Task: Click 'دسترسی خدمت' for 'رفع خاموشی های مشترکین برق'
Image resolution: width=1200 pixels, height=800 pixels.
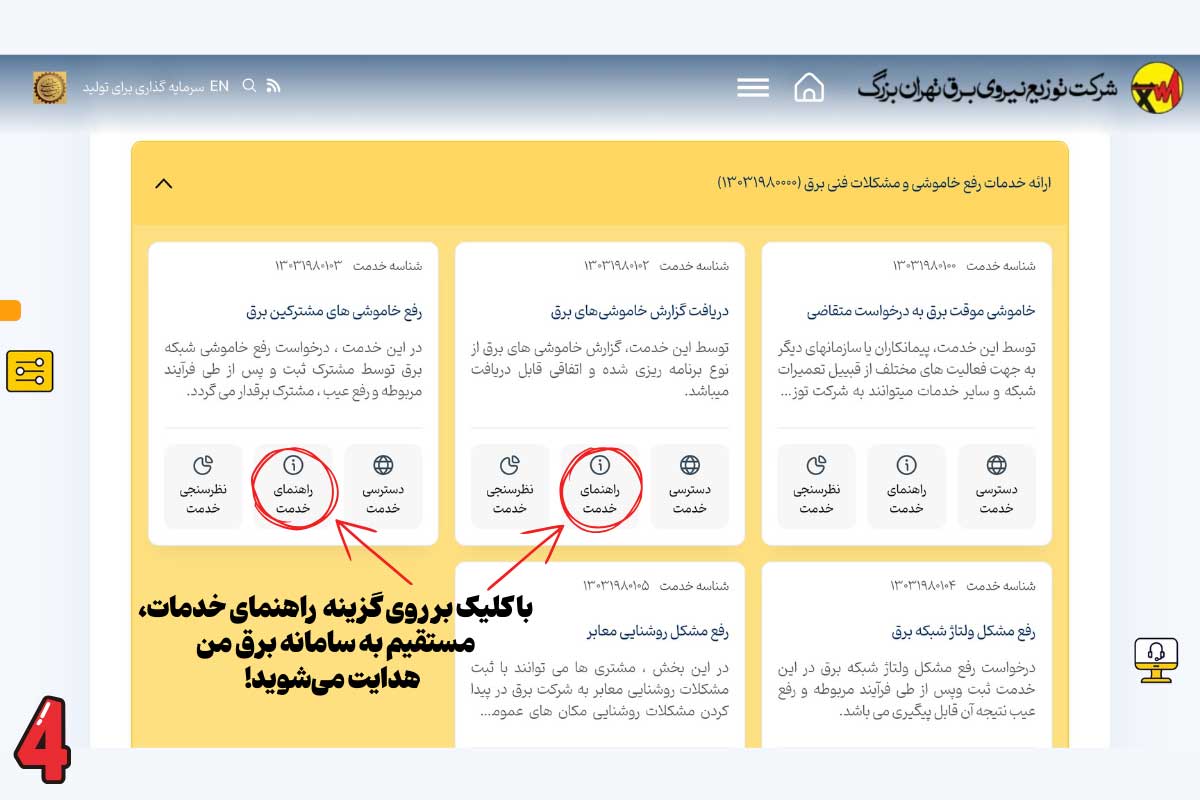Action: click(383, 486)
